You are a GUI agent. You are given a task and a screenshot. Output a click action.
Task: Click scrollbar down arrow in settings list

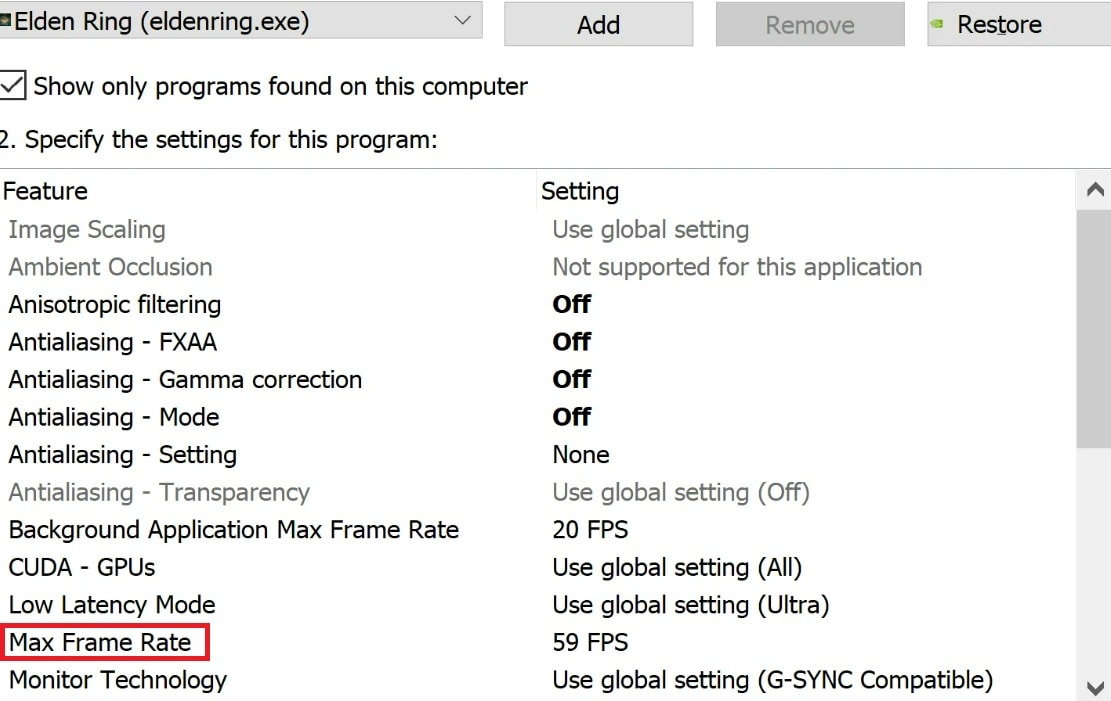tap(1095, 687)
